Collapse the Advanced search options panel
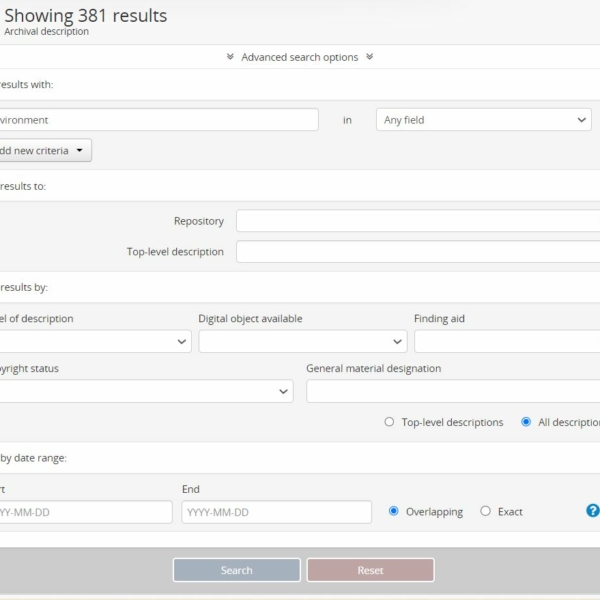The width and height of the screenshot is (600, 600). 299,57
